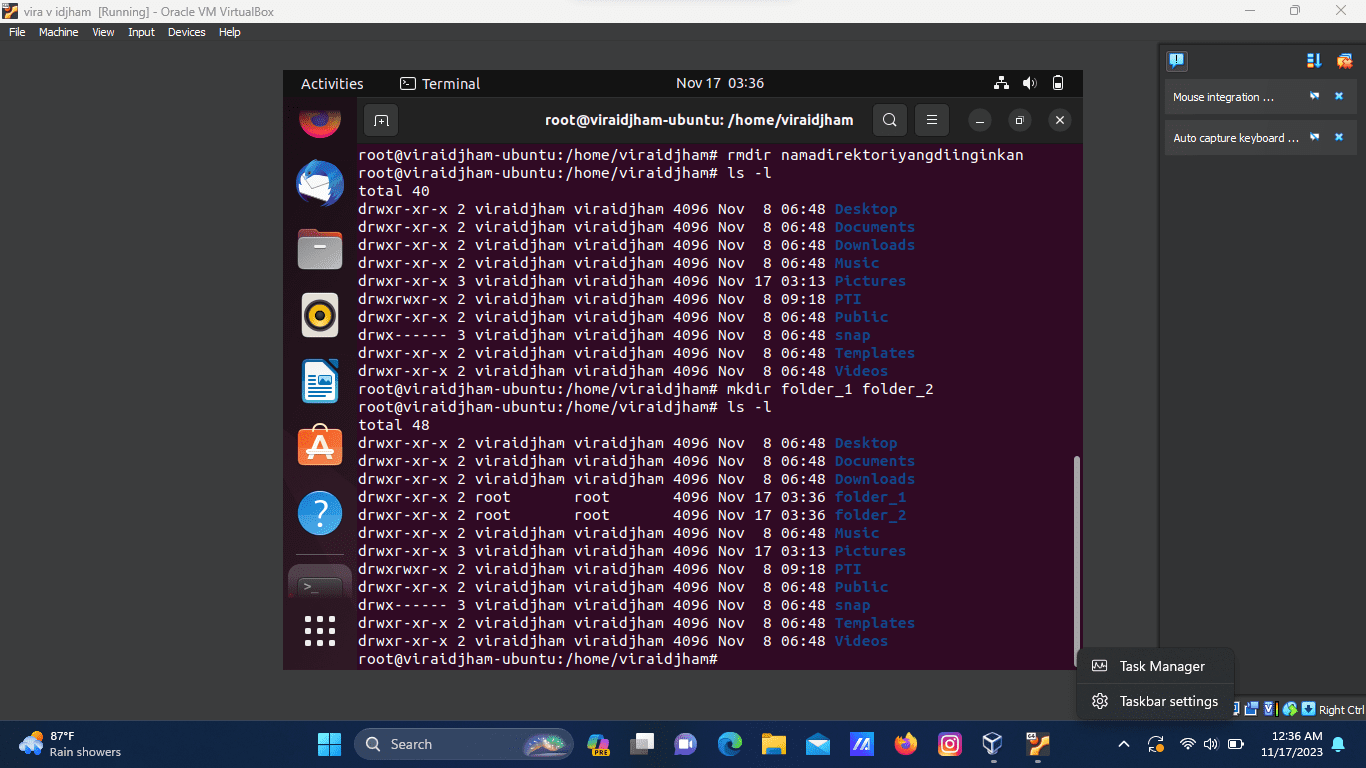Click the terminal search magnifier button

[x=889, y=121]
